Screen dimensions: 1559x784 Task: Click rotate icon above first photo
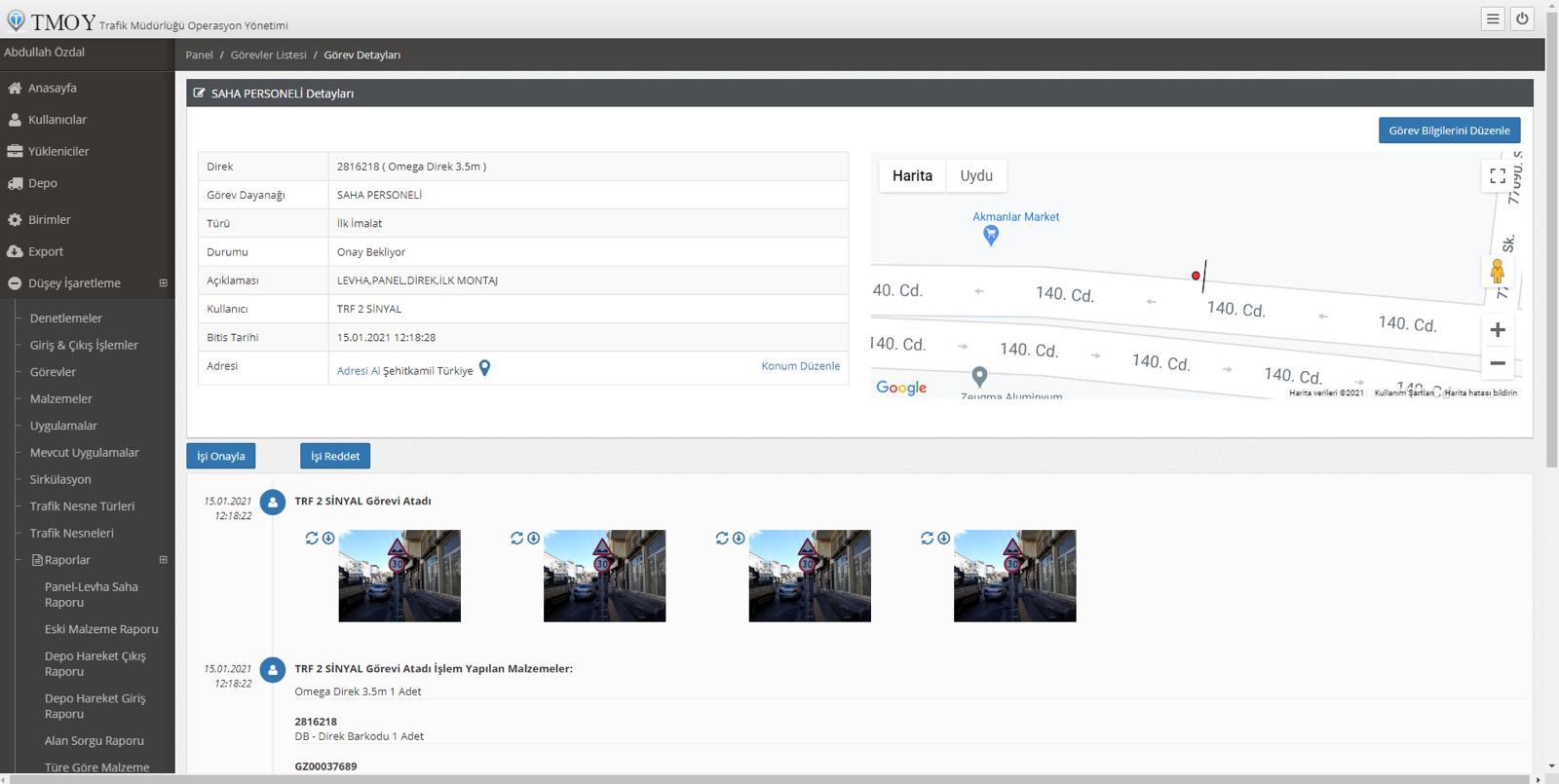[x=312, y=538]
